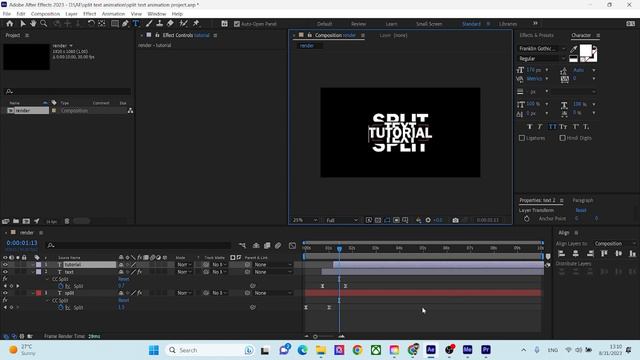Toggle All Caps text style
Viewport: 640px width, 360px height.
[x=552, y=127]
